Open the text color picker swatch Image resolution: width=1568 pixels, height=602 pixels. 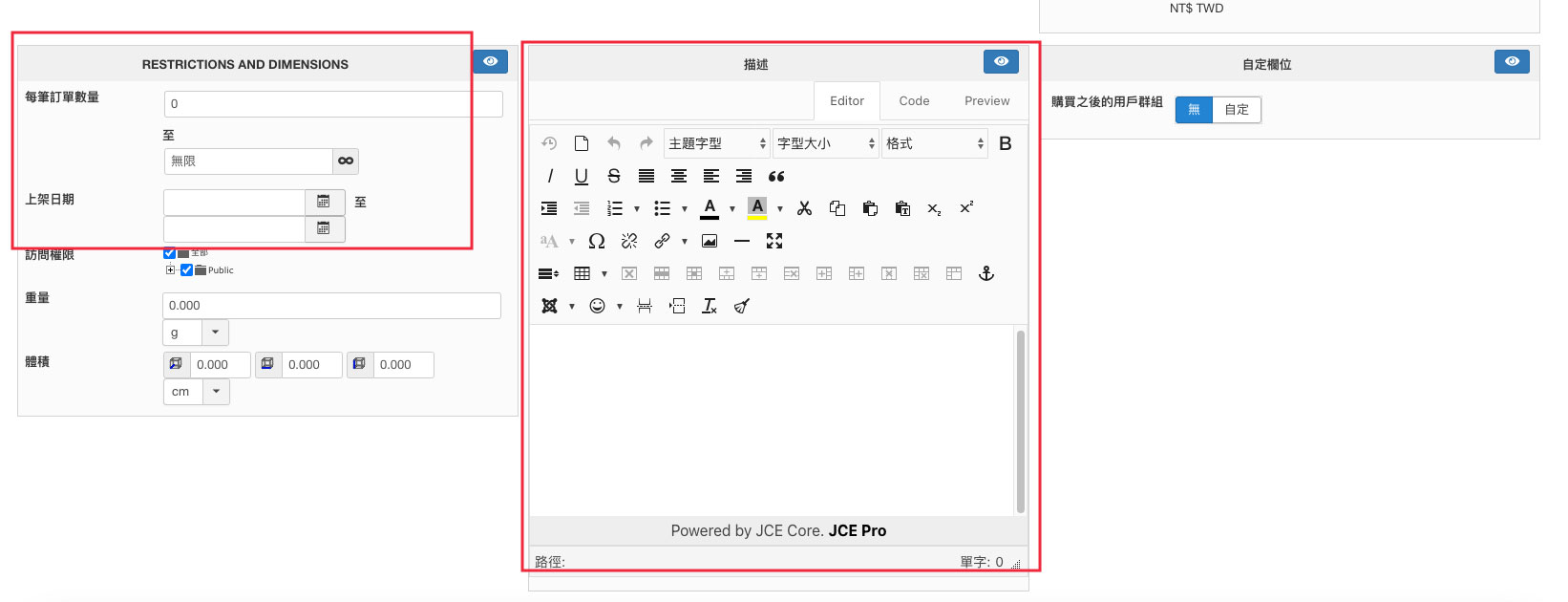pos(732,208)
